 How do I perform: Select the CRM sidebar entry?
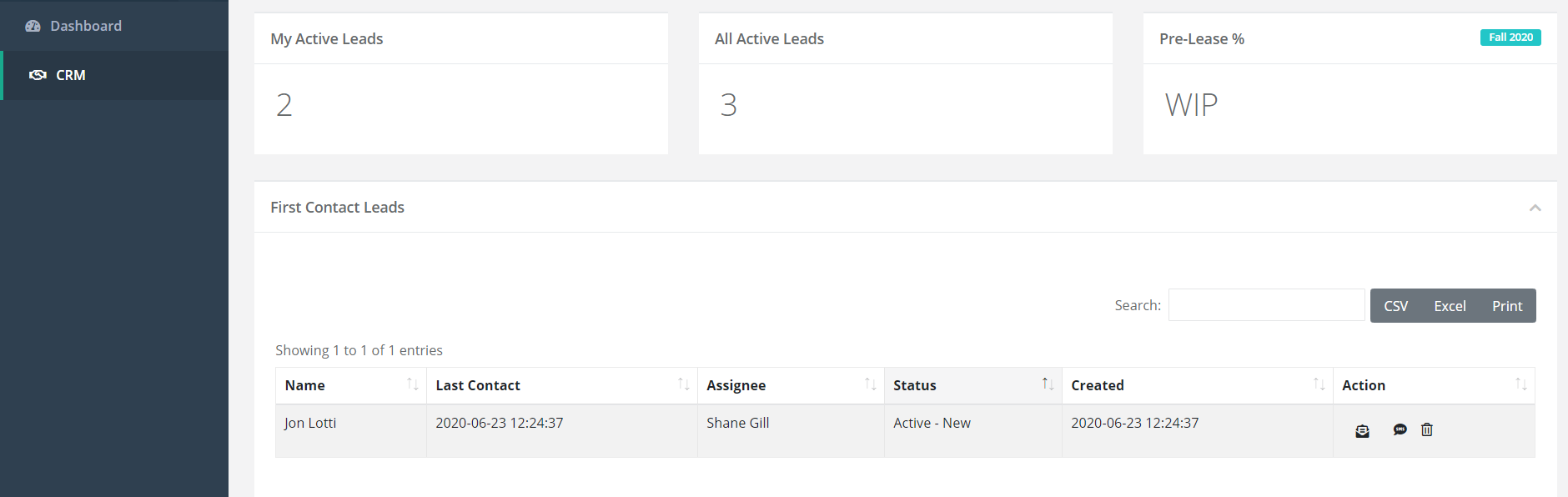70,75
